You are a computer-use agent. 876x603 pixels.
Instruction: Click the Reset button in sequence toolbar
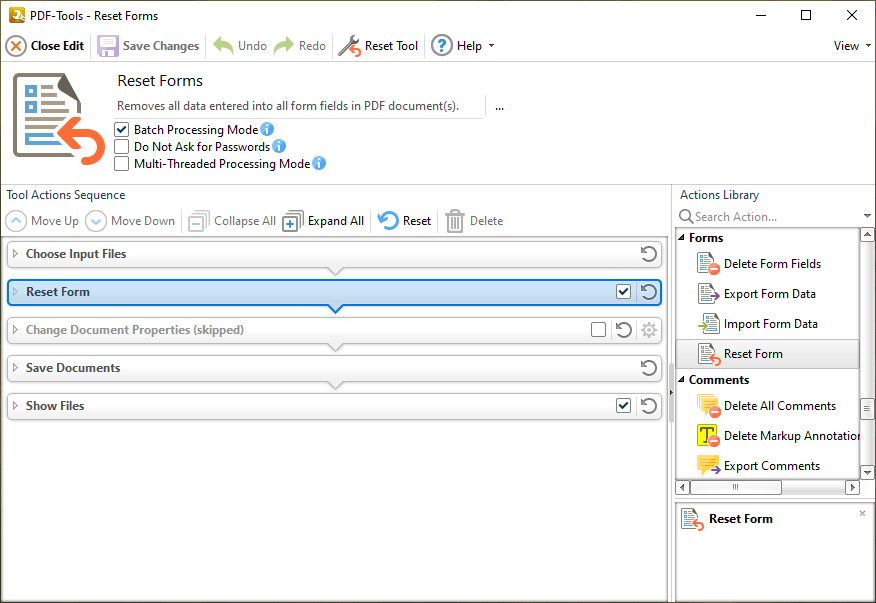405,221
